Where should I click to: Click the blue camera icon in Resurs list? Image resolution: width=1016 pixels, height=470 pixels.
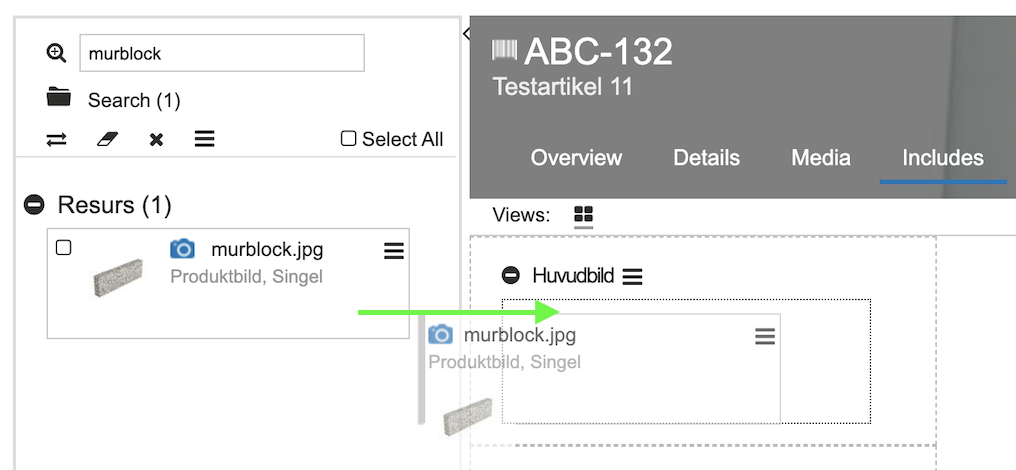182,249
